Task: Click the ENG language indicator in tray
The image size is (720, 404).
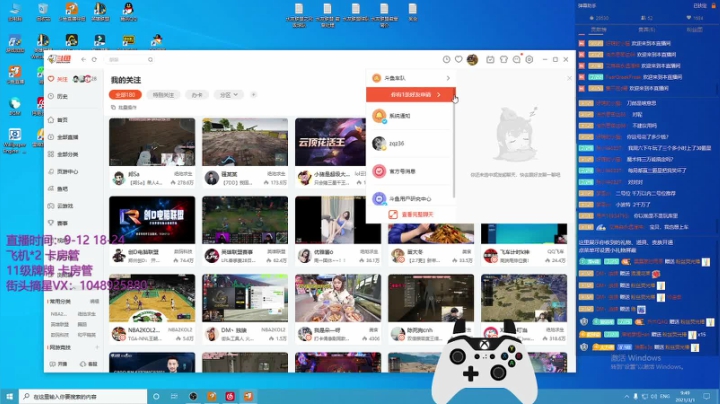Action: [664, 396]
